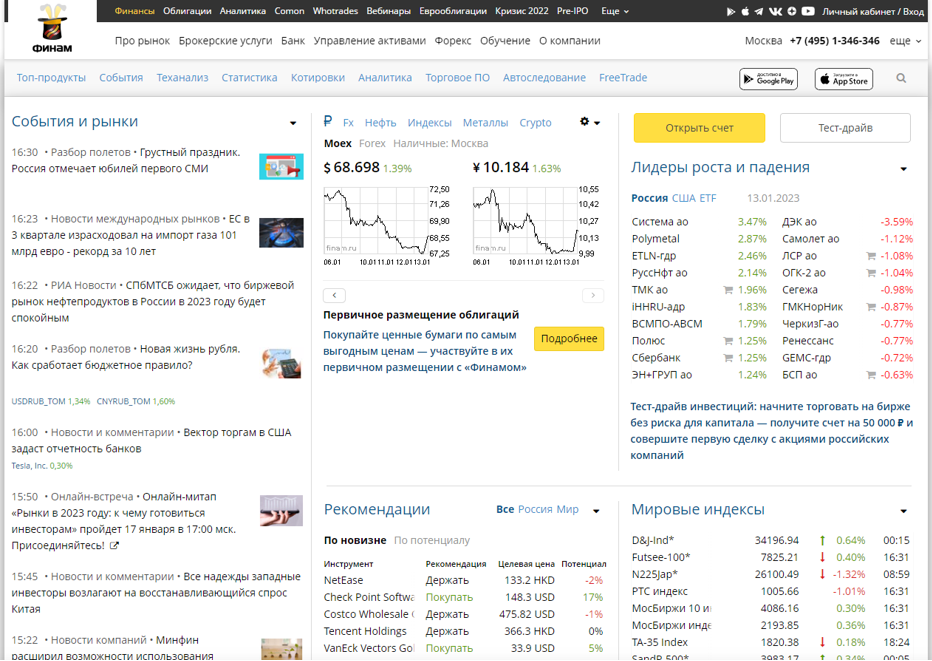Viewport: 932px width, 661px height.
Task: Open the Google Play icon in top bar
Action: 731,11
